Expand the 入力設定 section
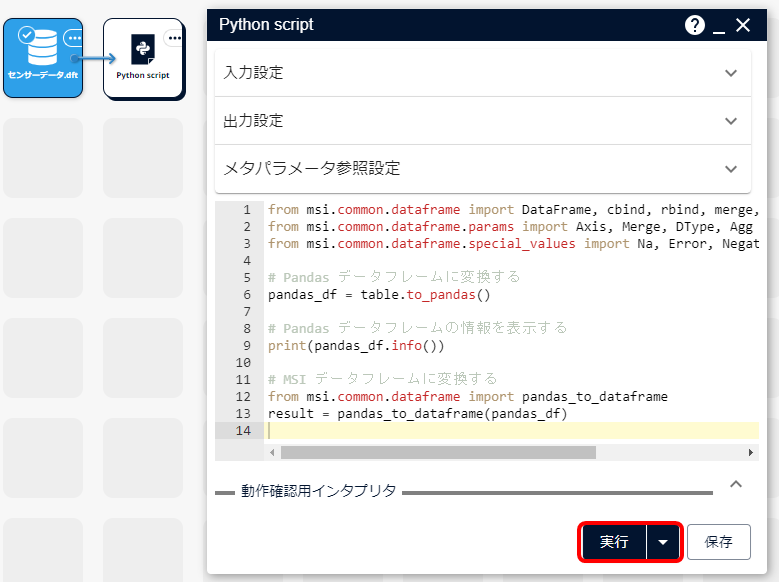Image resolution: width=779 pixels, height=582 pixels. 482,73
